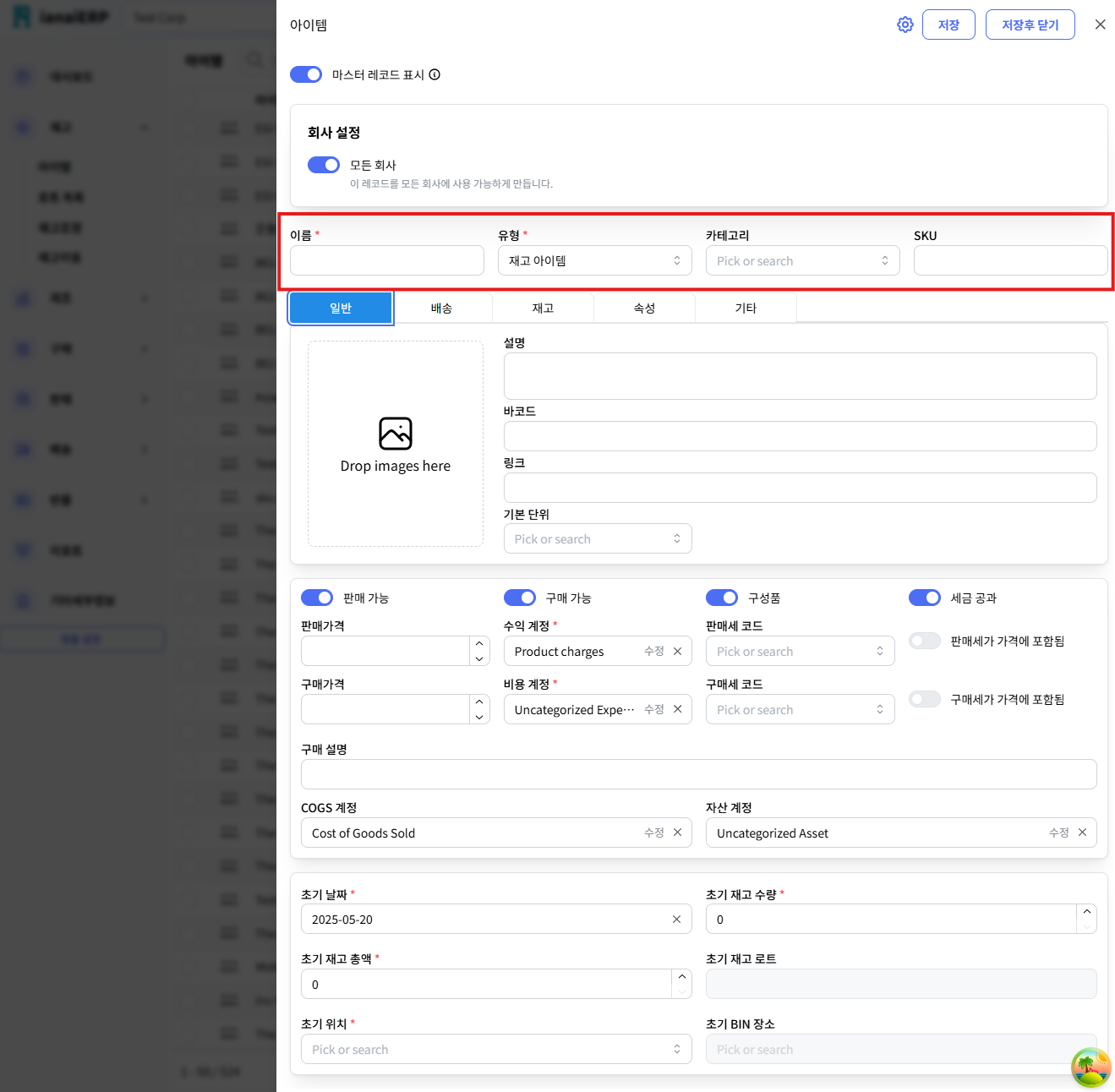Click the info icon next to 마스터 레코드 표시
The image size is (1115, 1092).
coord(435,74)
